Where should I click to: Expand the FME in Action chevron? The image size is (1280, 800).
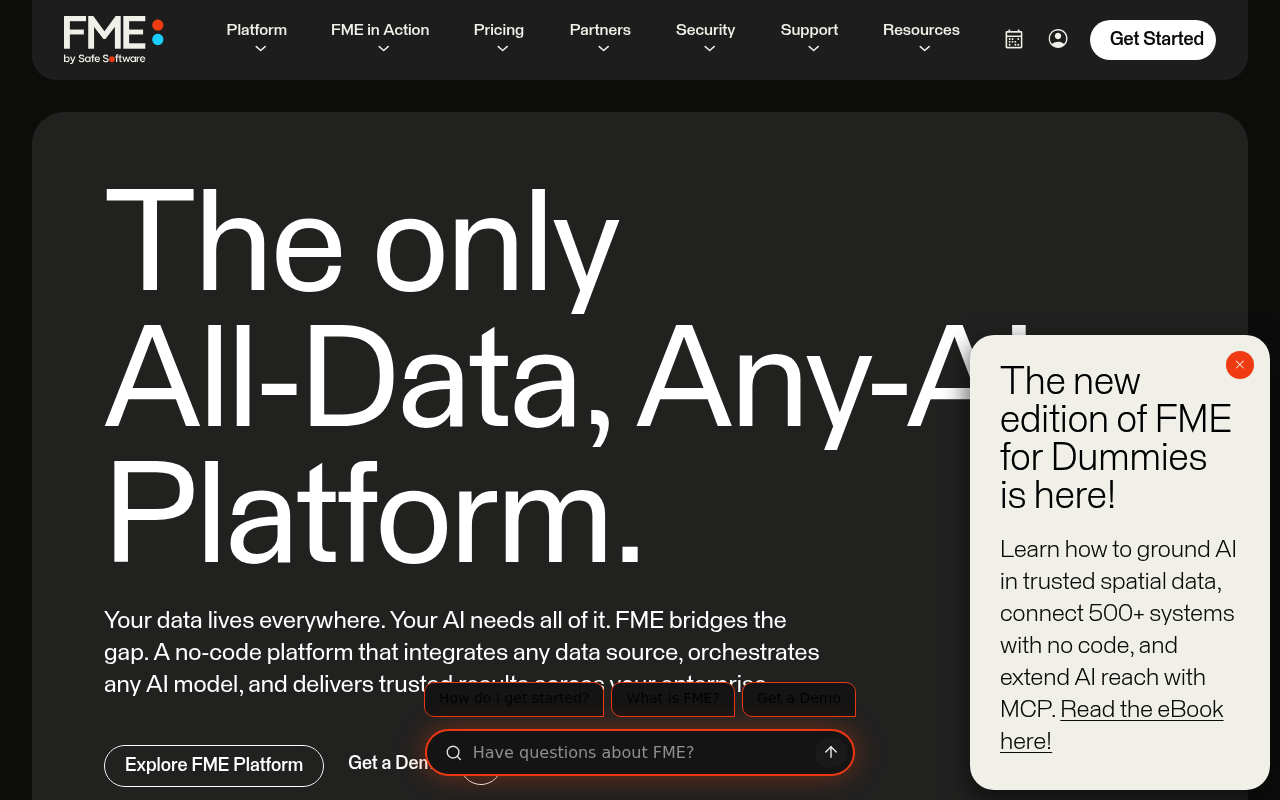pyautogui.click(x=383, y=48)
